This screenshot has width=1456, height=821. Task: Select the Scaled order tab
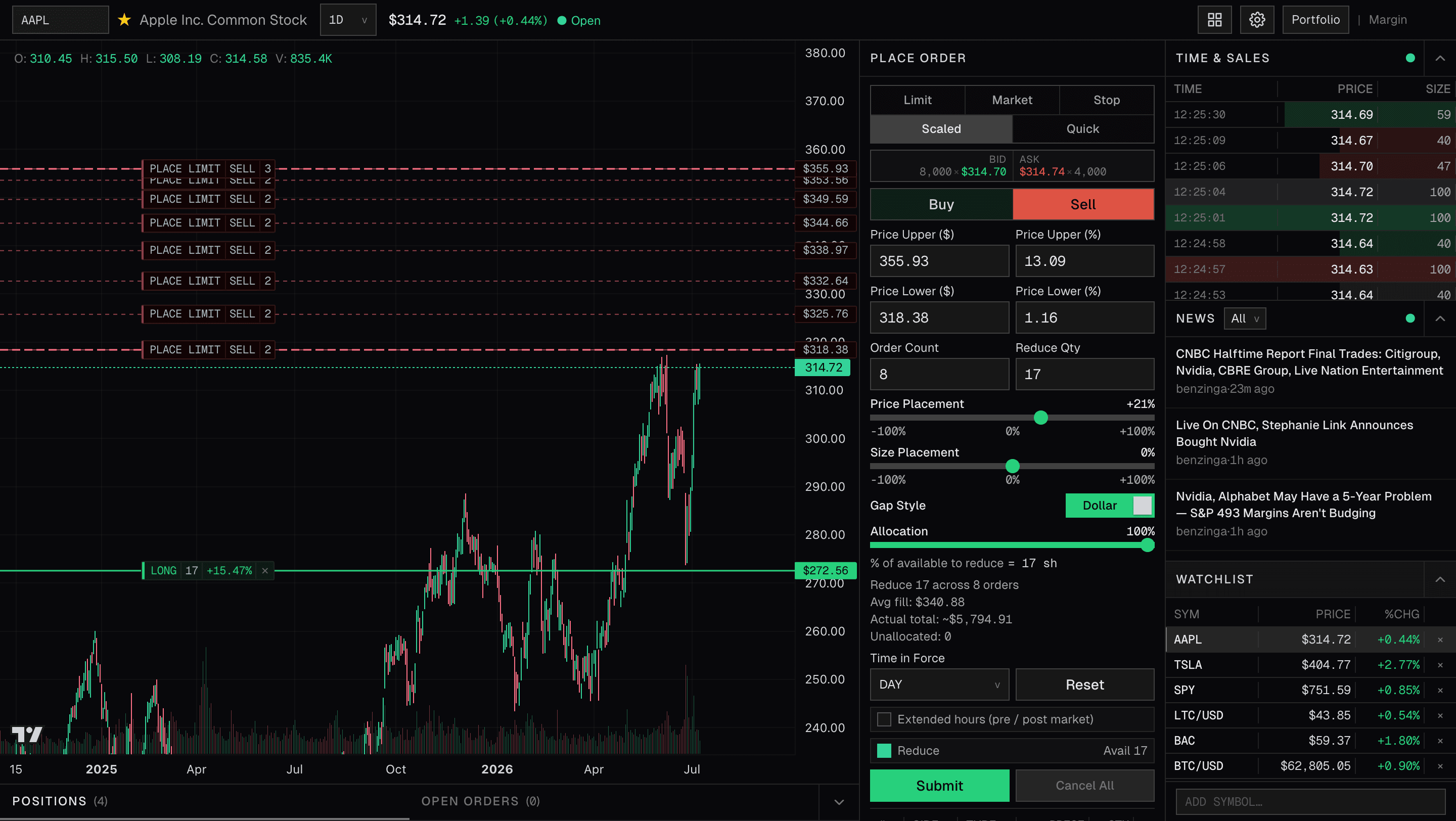(x=941, y=129)
